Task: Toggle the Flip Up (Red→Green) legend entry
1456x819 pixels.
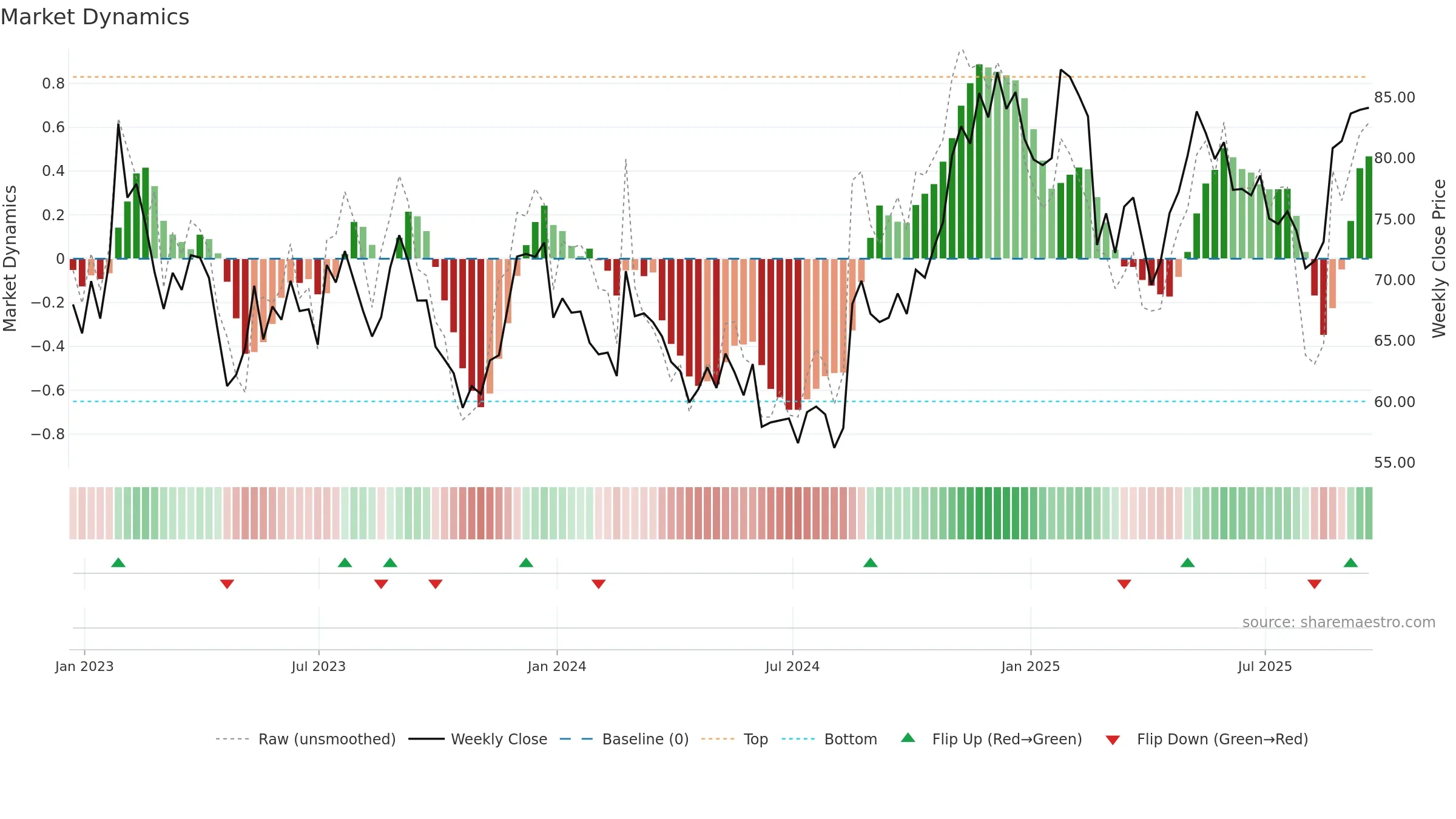Action: (x=991, y=739)
